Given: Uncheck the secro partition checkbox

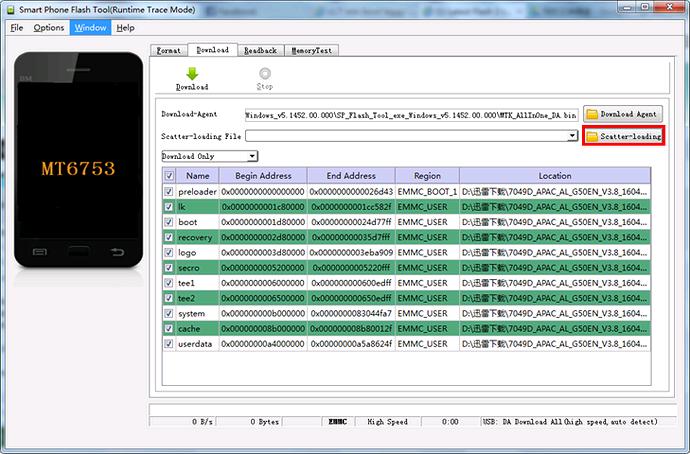Looking at the screenshot, I should click(169, 267).
